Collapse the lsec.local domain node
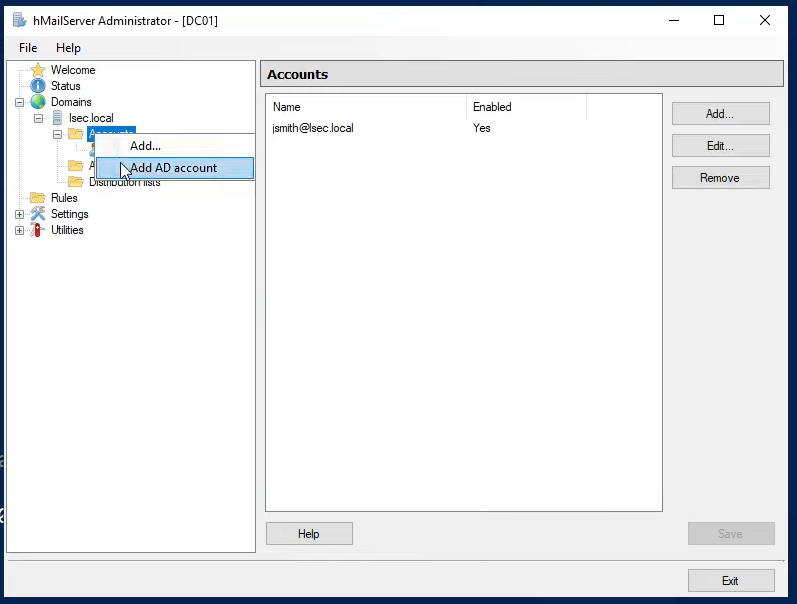The height and width of the screenshot is (604, 797). click(38, 118)
